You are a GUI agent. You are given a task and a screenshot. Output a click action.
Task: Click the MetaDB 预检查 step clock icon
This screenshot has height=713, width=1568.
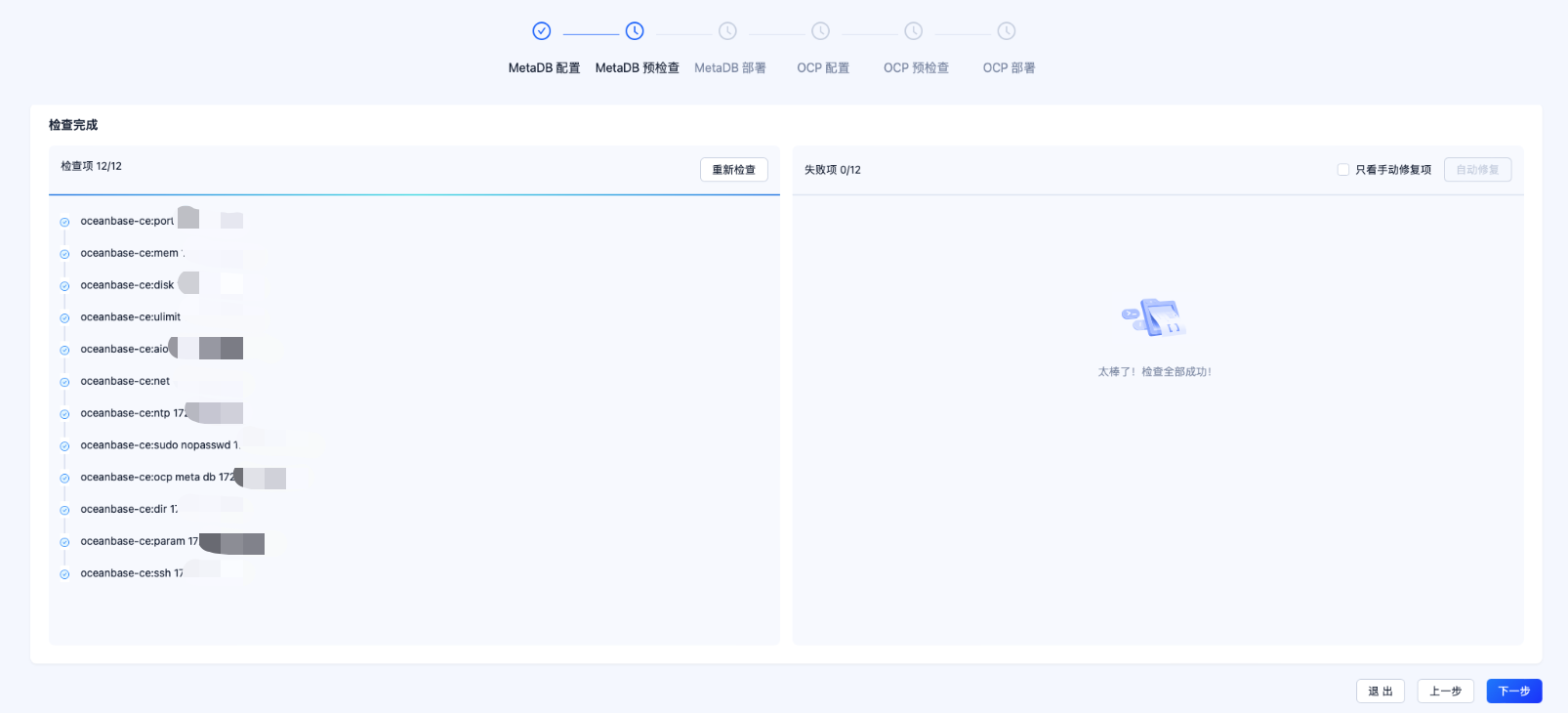pyautogui.click(x=635, y=31)
